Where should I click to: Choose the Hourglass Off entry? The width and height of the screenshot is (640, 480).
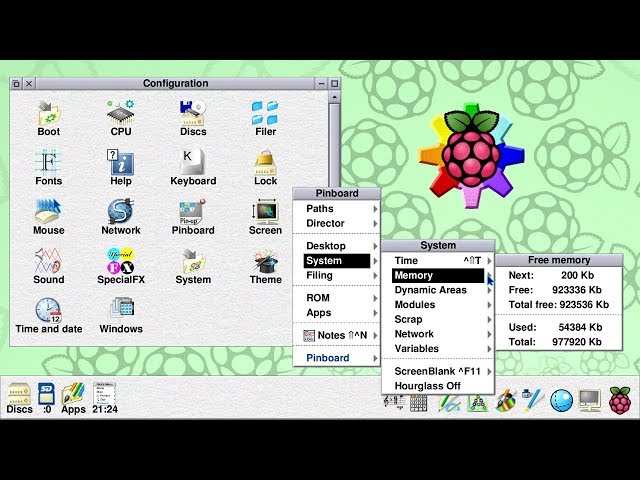pyautogui.click(x=438, y=386)
